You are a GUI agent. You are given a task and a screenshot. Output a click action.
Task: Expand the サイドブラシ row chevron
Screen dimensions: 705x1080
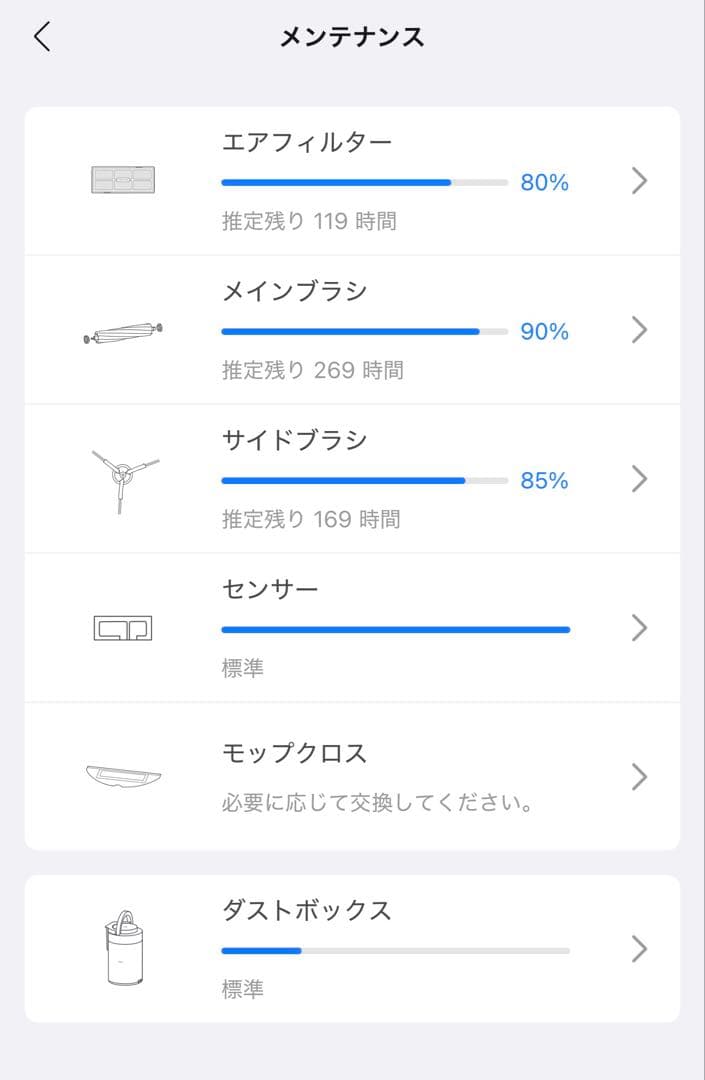pyautogui.click(x=639, y=478)
